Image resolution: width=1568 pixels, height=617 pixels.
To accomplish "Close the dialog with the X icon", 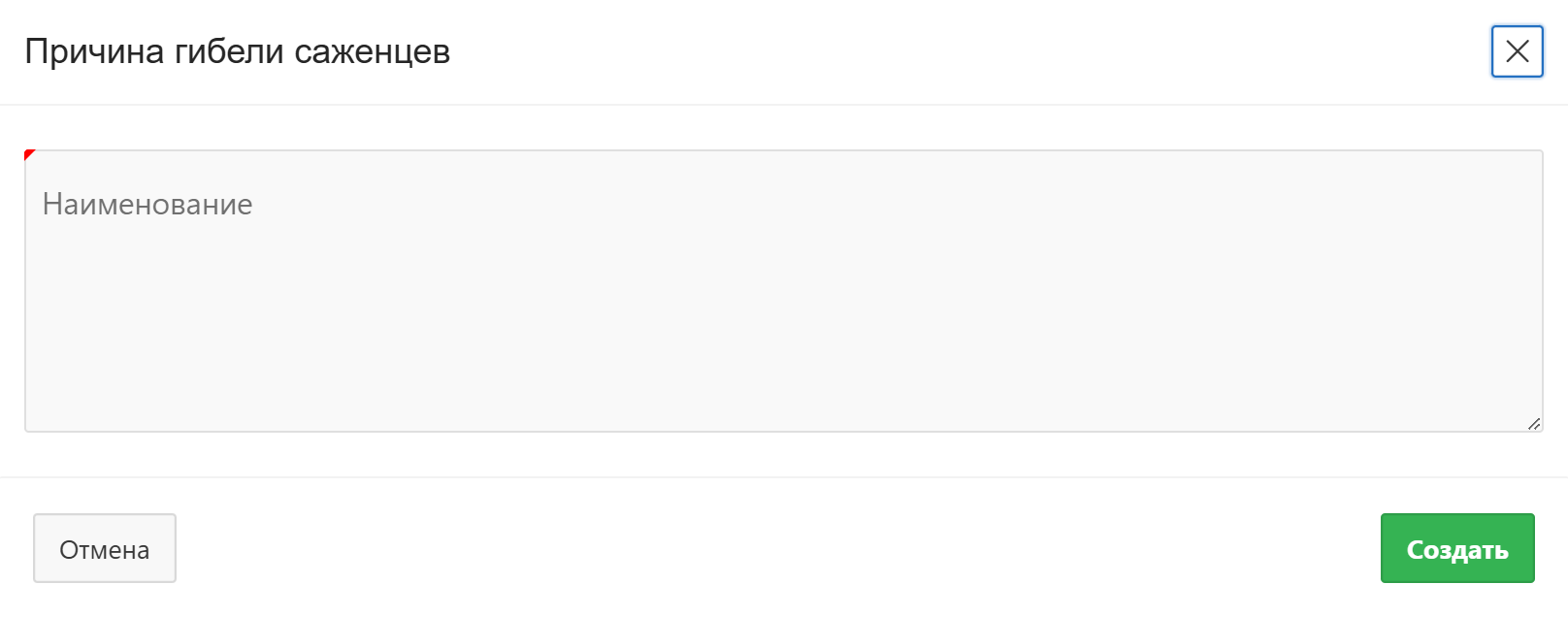I will tap(1517, 51).
